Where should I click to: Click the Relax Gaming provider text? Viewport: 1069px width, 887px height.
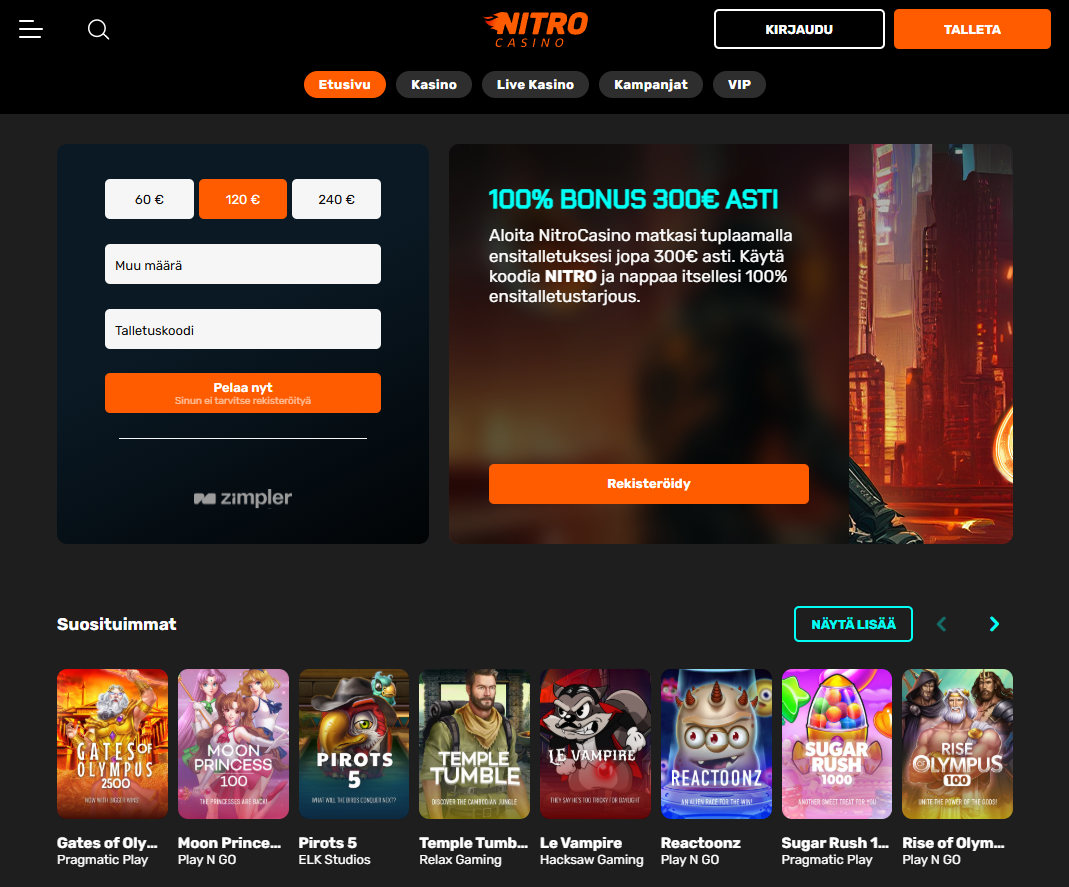[x=460, y=860]
